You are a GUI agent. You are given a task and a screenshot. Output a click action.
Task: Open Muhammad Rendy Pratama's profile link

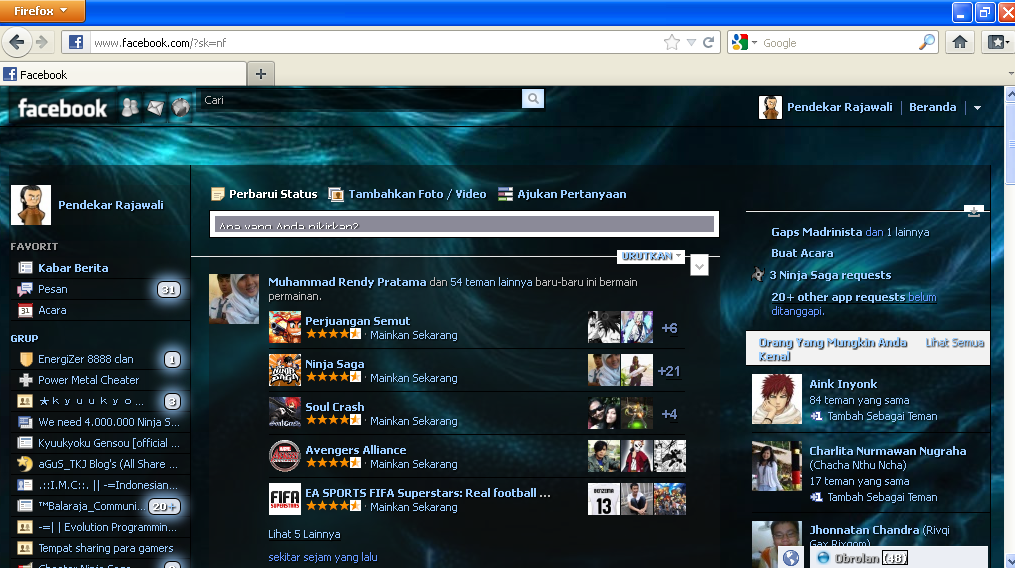(x=347, y=282)
